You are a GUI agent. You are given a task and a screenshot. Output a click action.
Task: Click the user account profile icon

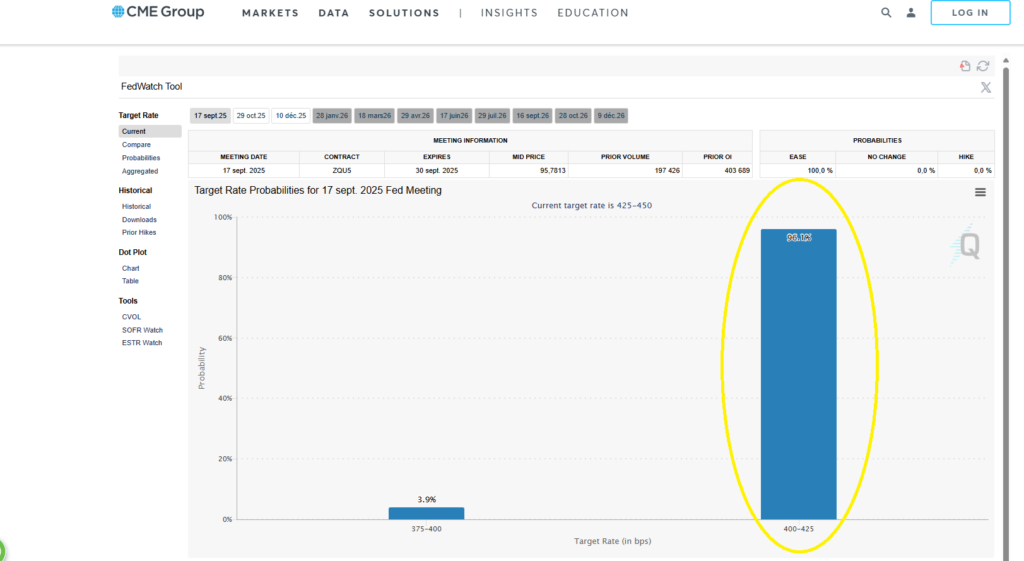pyautogui.click(x=911, y=12)
